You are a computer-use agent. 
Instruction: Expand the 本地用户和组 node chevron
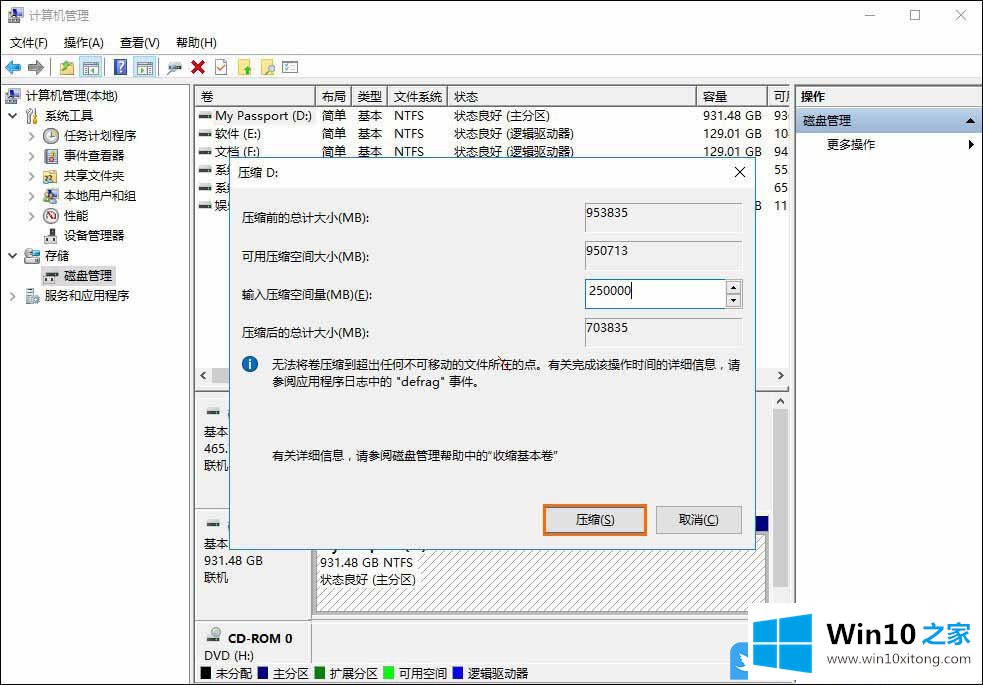tap(31, 196)
